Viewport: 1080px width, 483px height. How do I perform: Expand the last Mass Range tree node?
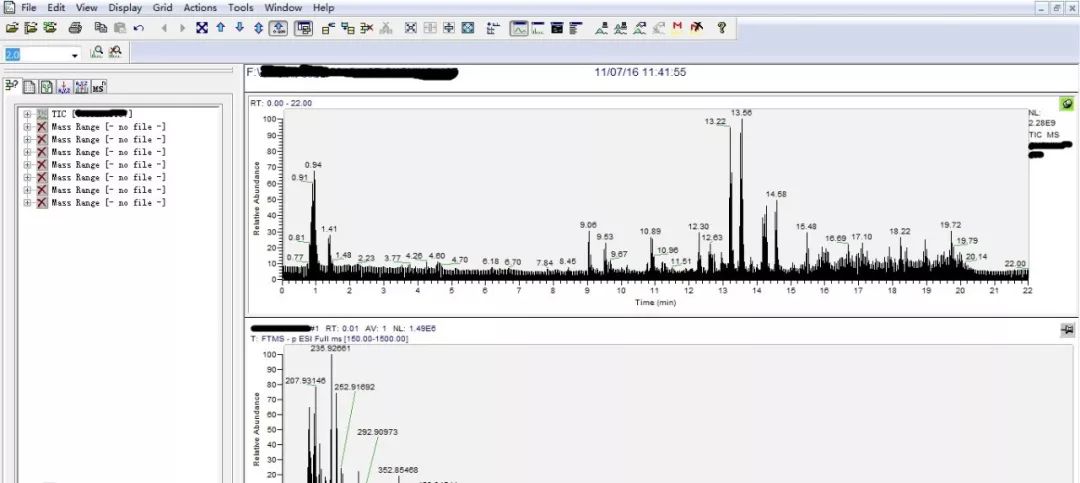(28, 203)
